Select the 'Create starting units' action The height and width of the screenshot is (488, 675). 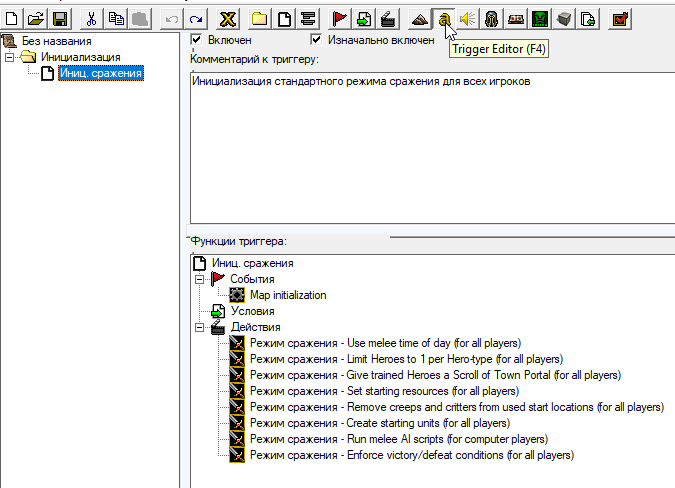(x=380, y=423)
